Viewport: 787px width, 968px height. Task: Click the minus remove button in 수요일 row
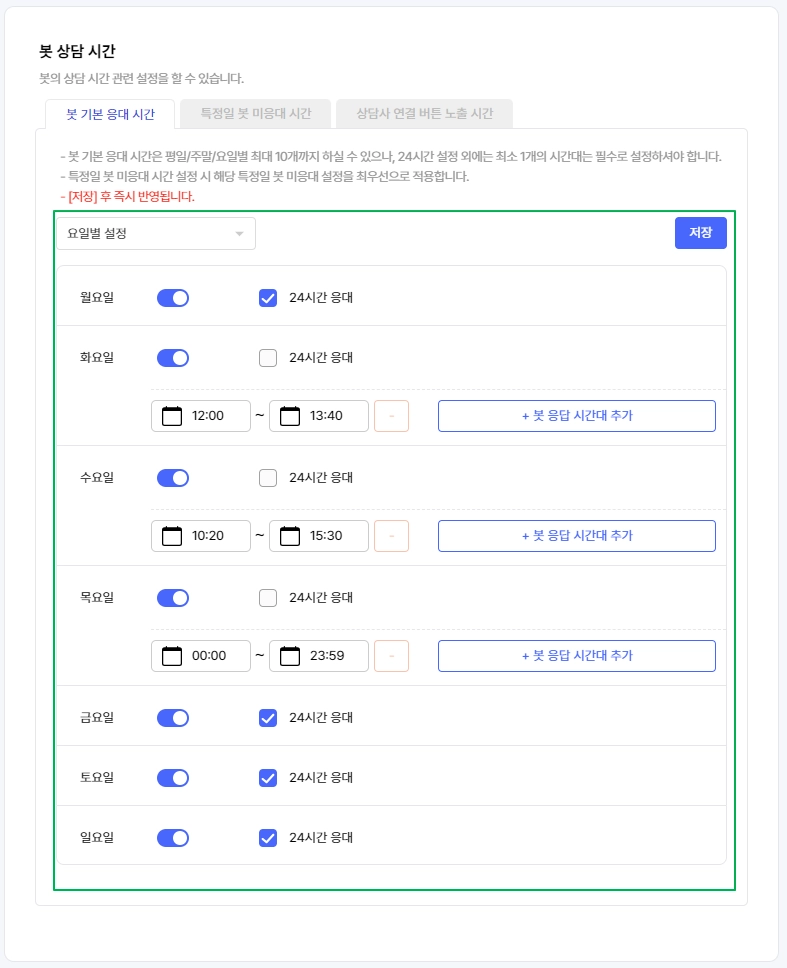pos(391,536)
